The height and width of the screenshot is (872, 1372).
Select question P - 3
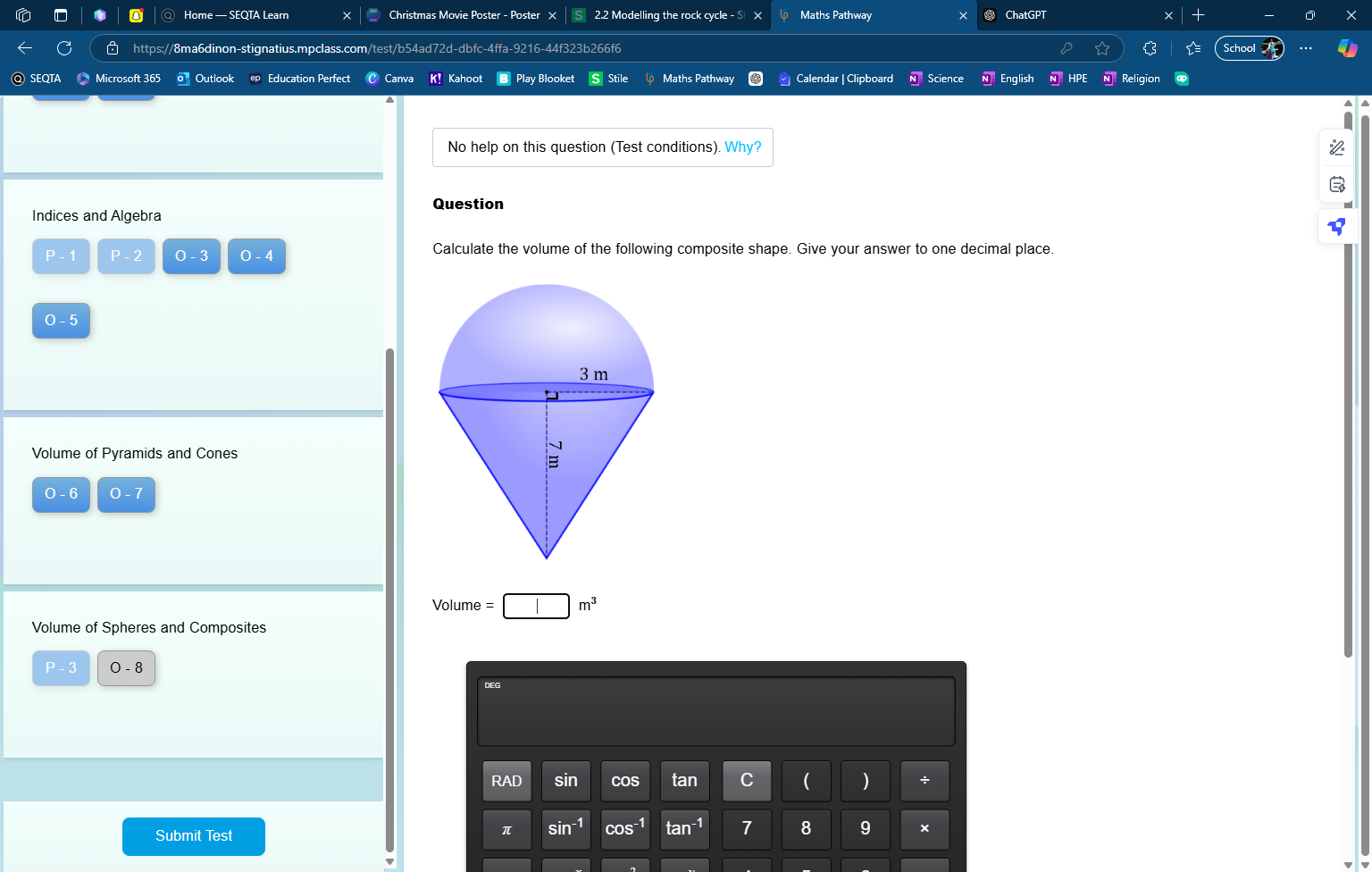[62, 668]
